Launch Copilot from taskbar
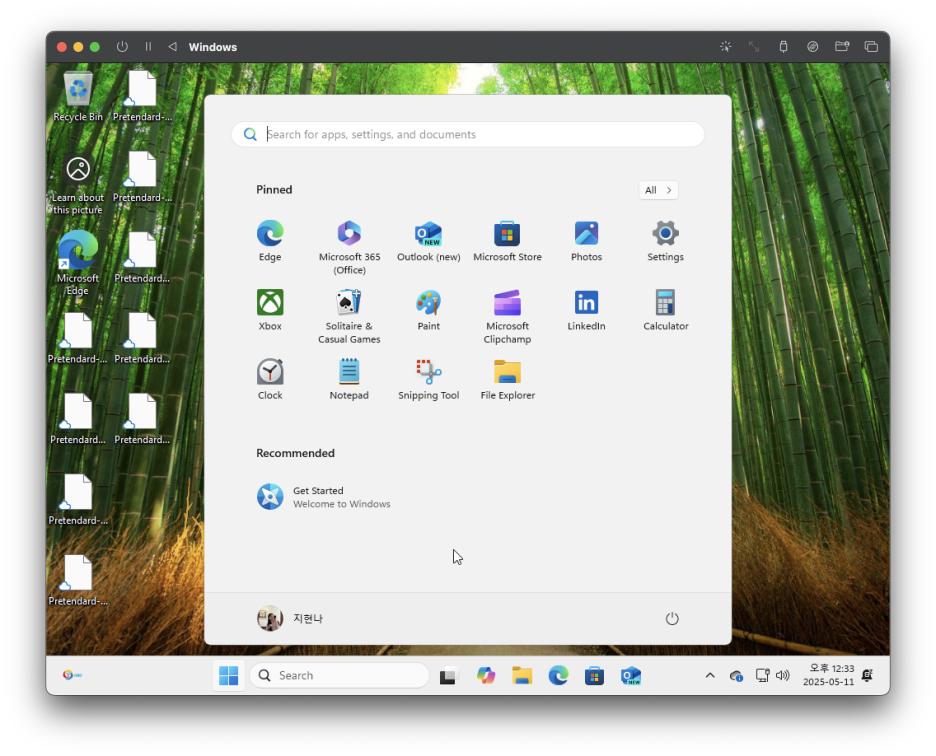 click(486, 675)
